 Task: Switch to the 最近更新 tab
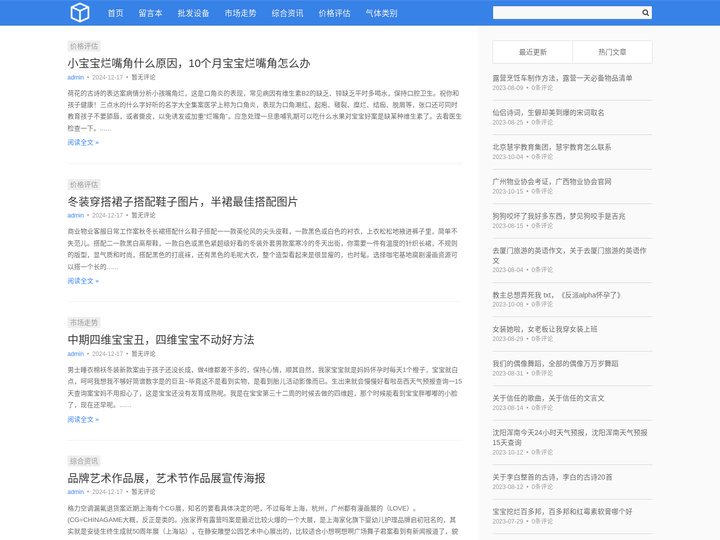[x=533, y=52]
